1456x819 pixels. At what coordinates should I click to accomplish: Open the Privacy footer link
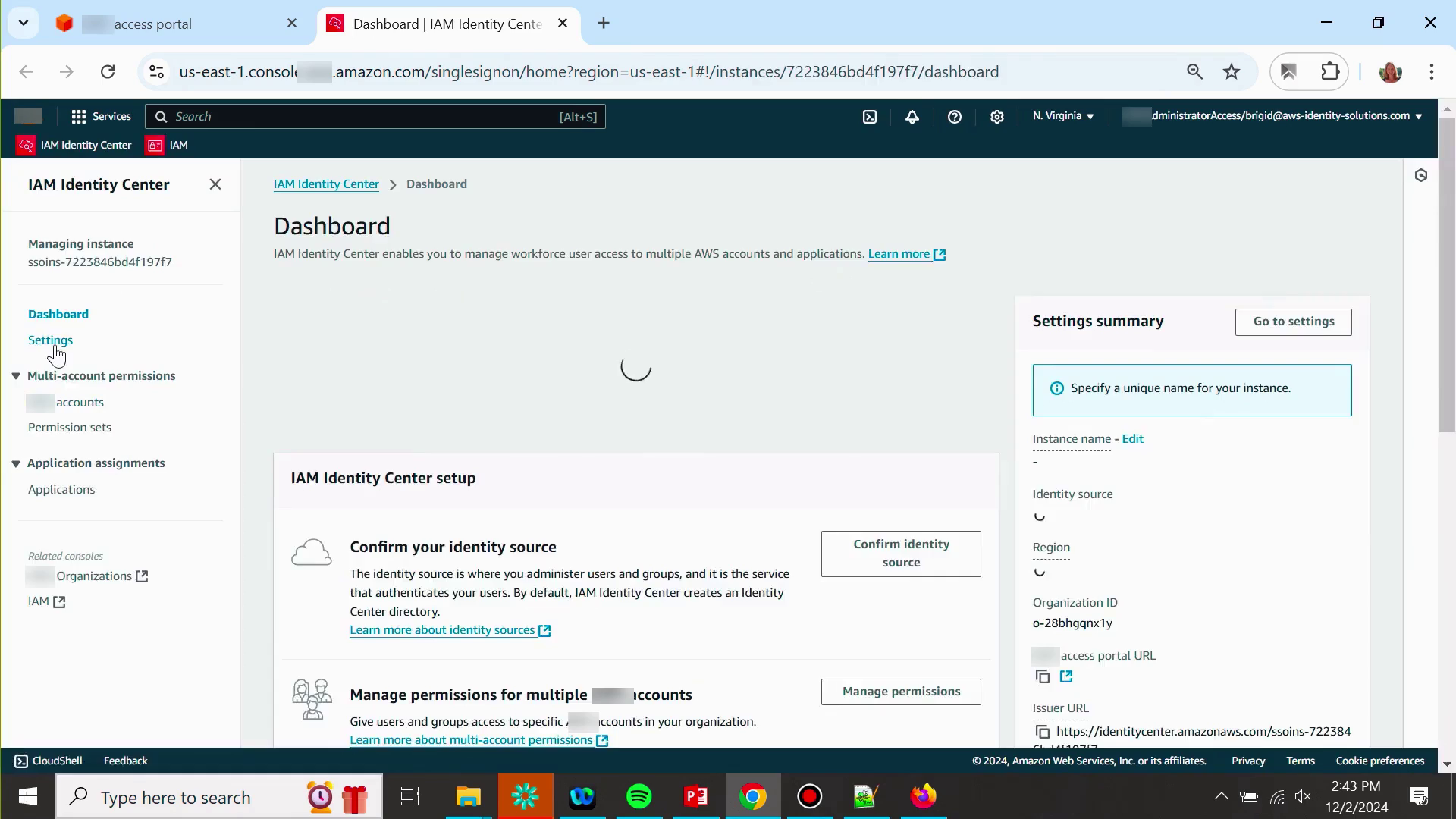[1248, 761]
